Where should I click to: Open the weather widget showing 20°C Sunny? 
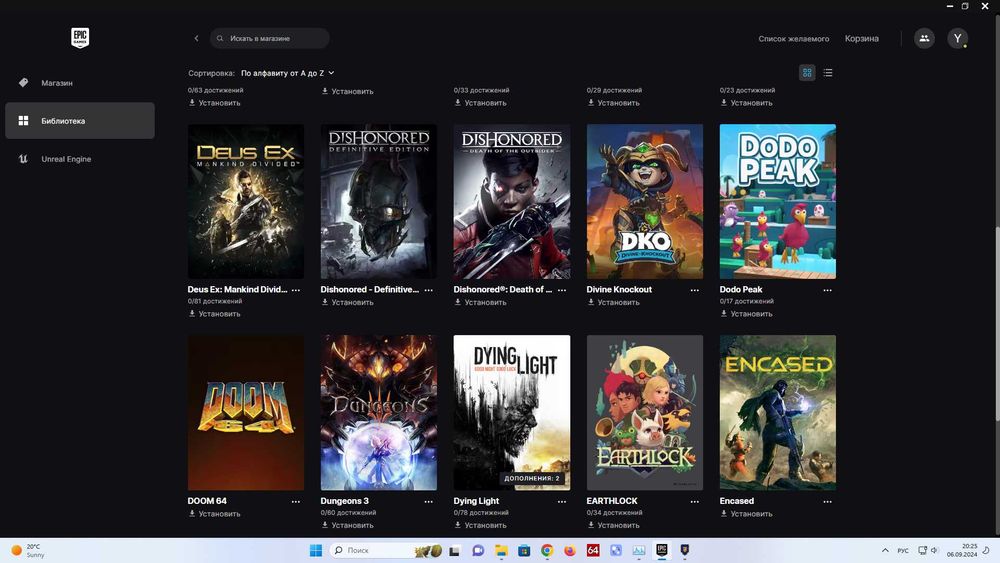point(28,550)
